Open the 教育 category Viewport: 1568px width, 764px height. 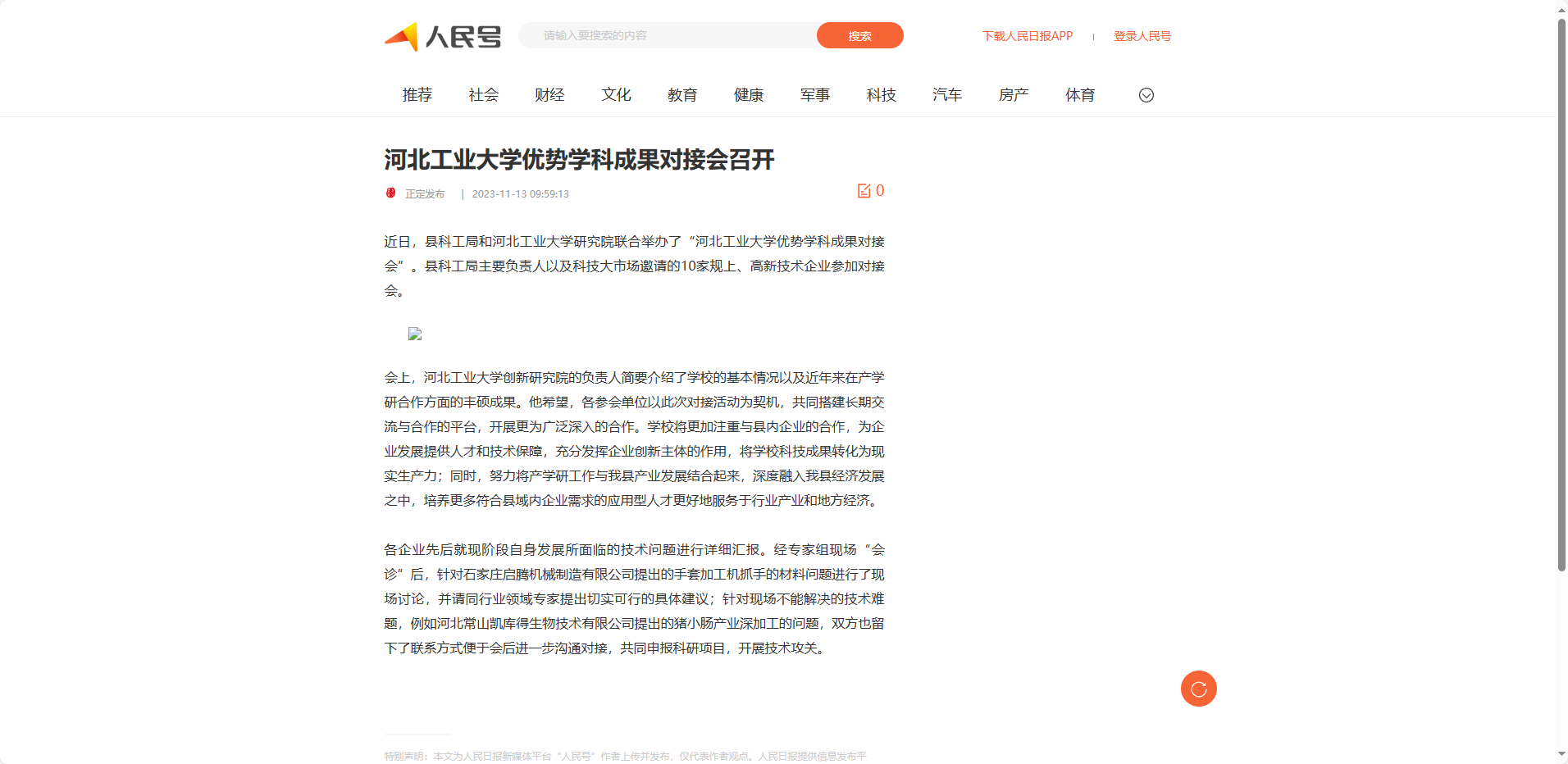[682, 95]
